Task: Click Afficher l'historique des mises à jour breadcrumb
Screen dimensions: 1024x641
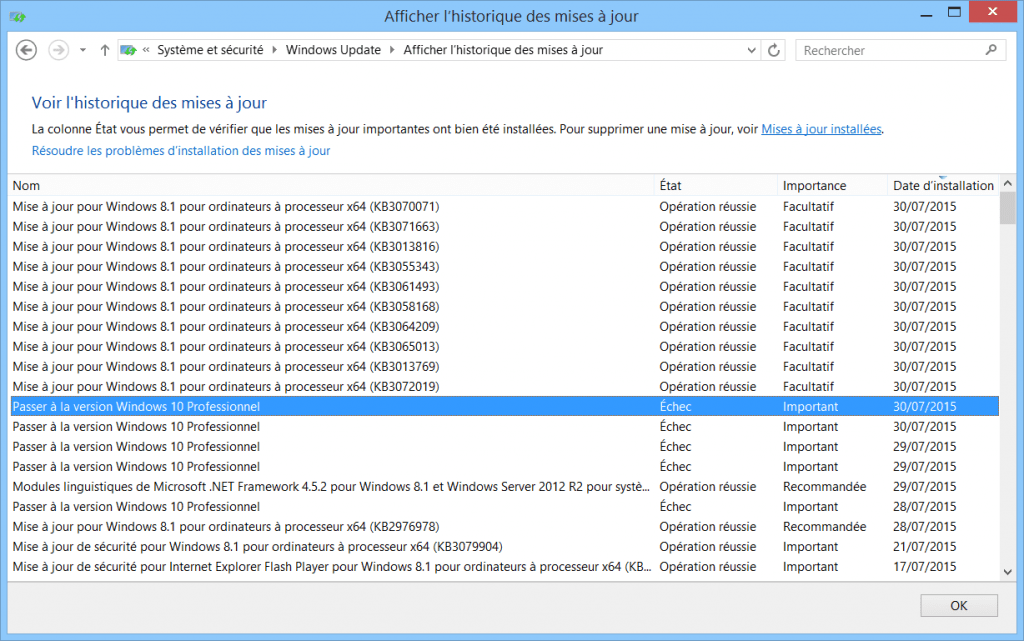Action: pyautogui.click(x=503, y=50)
